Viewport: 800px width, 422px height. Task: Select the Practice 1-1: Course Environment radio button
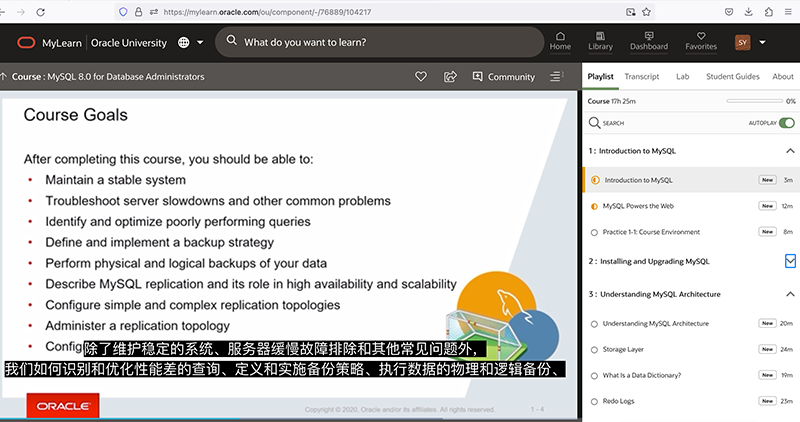595,232
